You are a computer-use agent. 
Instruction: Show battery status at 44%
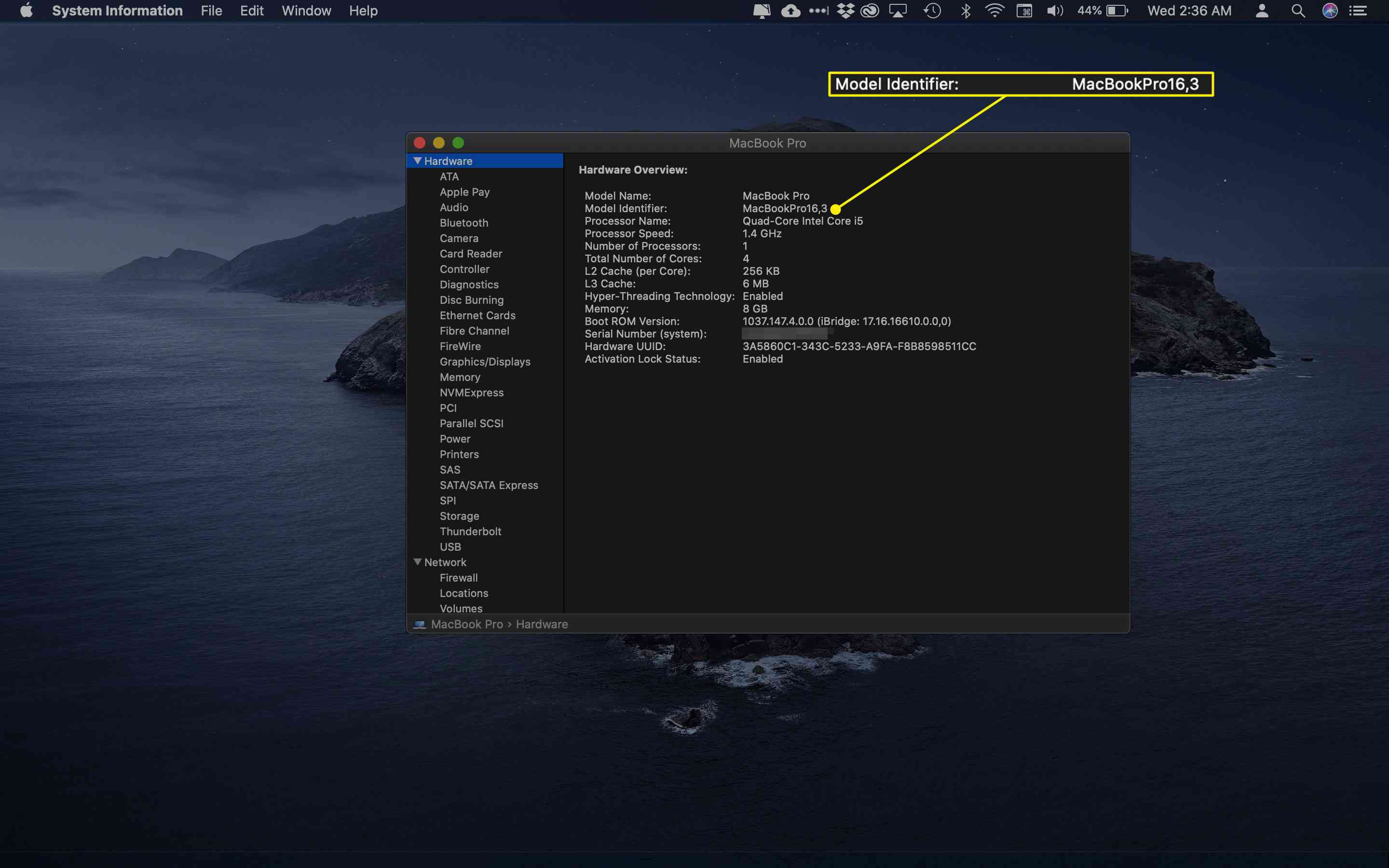pos(1103,11)
